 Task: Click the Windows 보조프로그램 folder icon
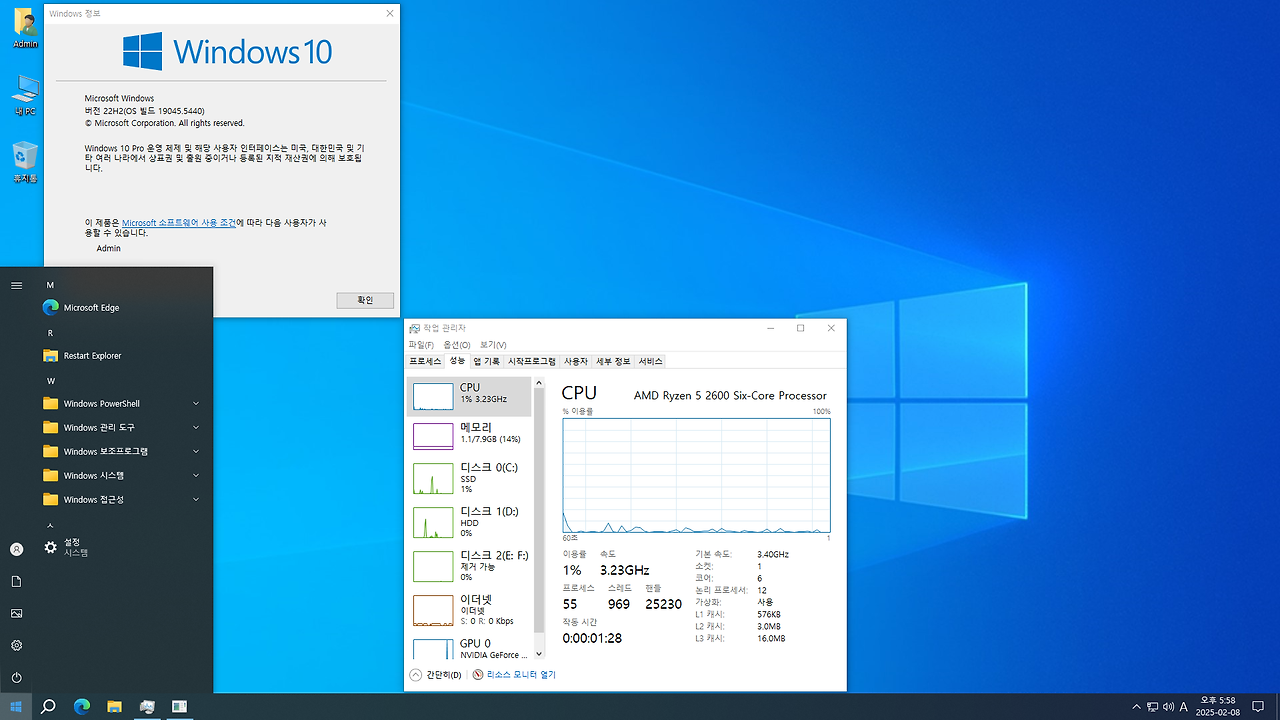click(51, 452)
